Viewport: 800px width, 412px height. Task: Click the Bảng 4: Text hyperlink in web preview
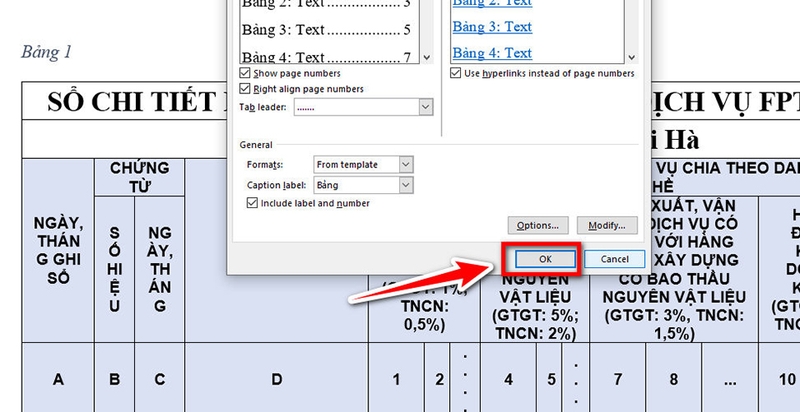492,53
